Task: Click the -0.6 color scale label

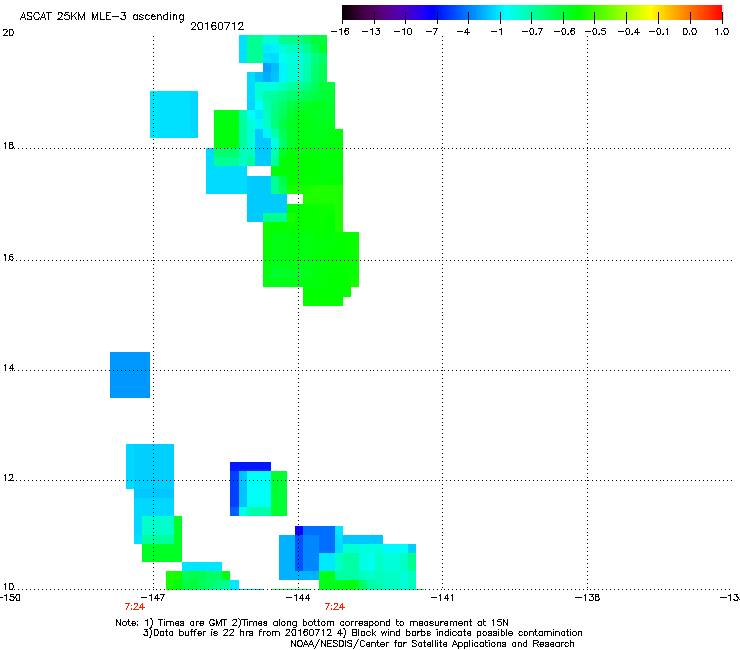Action: tap(564, 32)
